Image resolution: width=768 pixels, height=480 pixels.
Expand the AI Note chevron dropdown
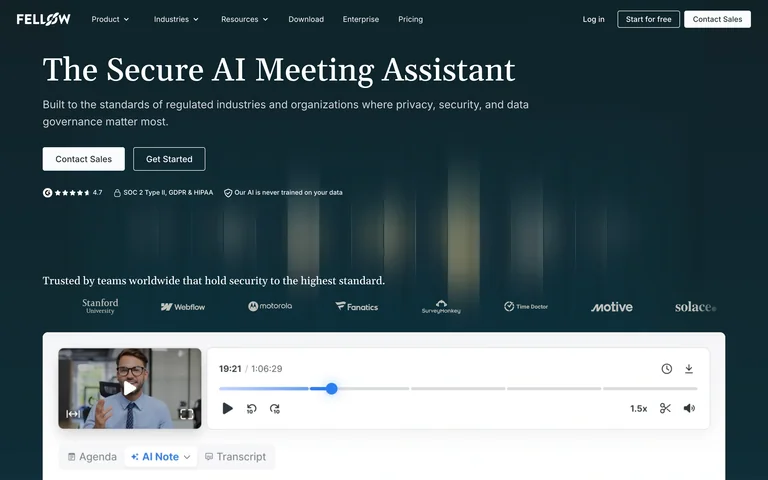point(187,457)
